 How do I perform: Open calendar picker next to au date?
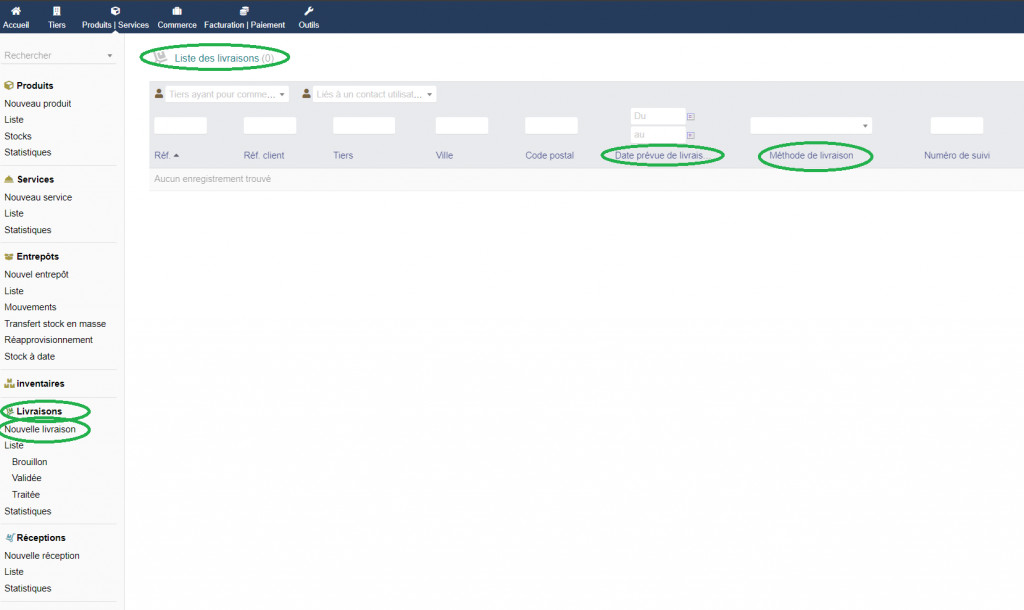point(690,135)
